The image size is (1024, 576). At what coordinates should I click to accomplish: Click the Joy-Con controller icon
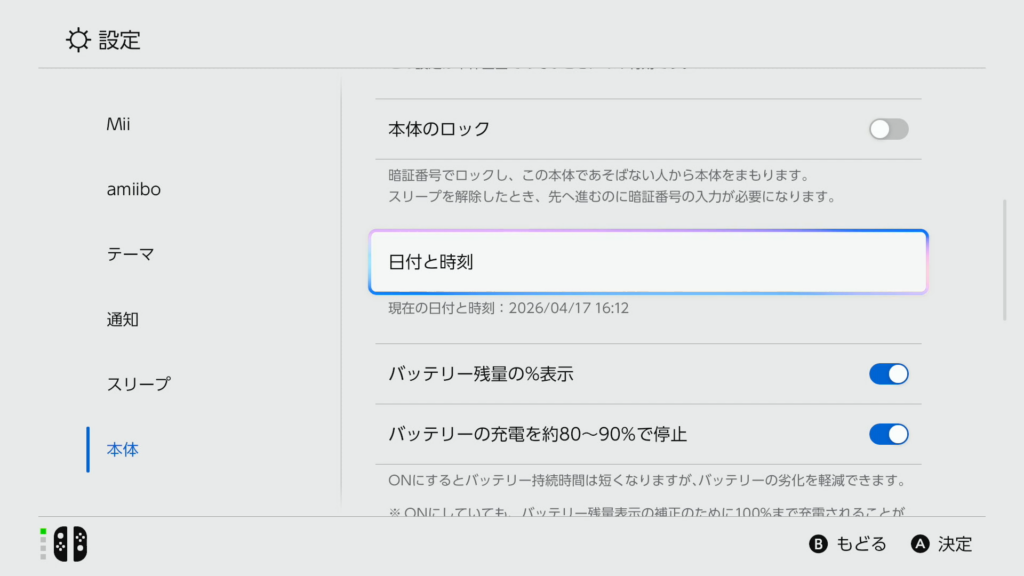click(x=70, y=543)
